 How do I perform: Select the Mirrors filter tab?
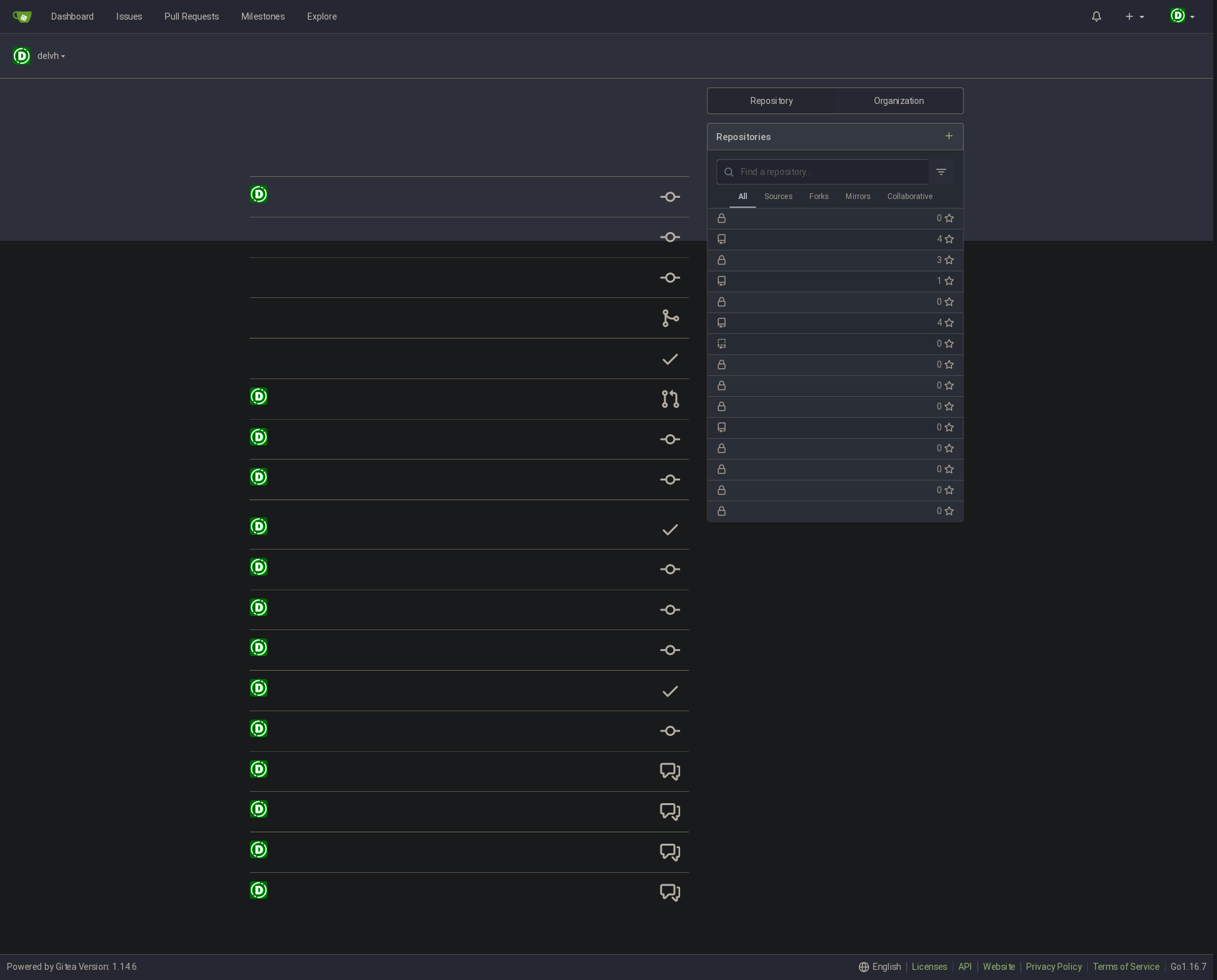[x=858, y=197]
